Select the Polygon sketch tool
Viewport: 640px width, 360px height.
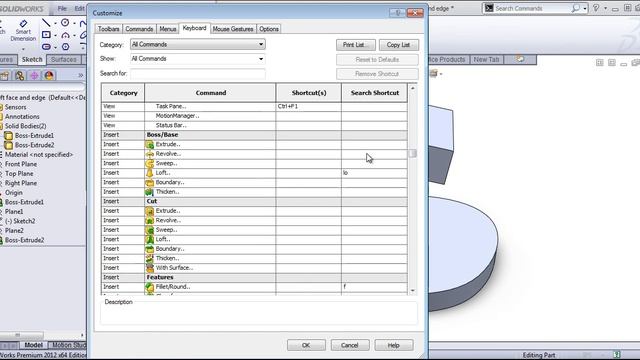point(65,47)
